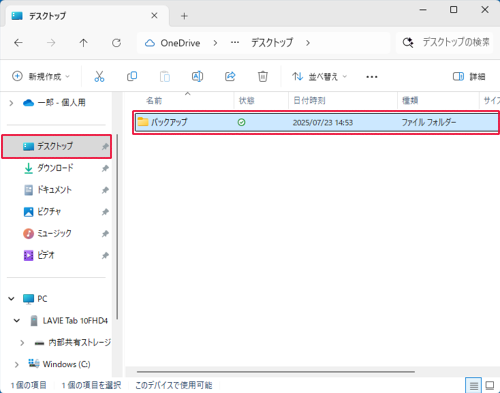Click the Cut scissors icon
This screenshot has height=393, width=500.
tap(99, 77)
